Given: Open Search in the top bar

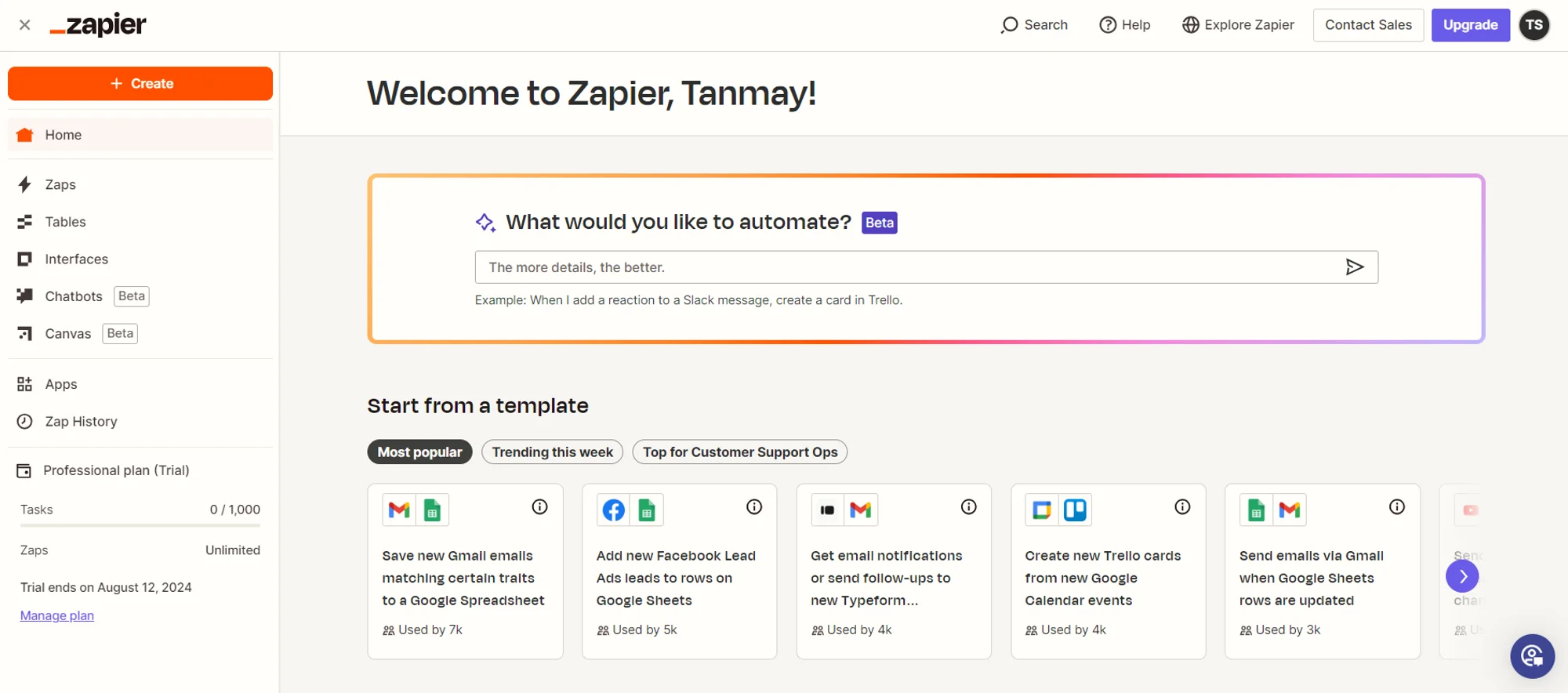Looking at the screenshot, I should [x=1034, y=25].
